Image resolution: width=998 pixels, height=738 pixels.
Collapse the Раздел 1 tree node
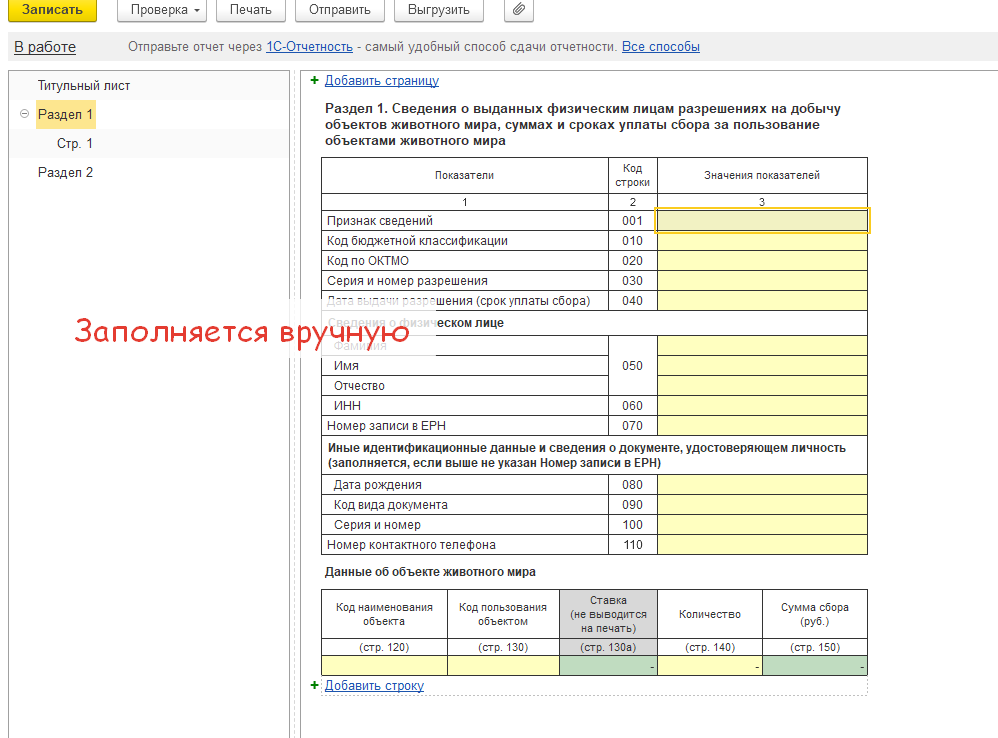pos(24,114)
